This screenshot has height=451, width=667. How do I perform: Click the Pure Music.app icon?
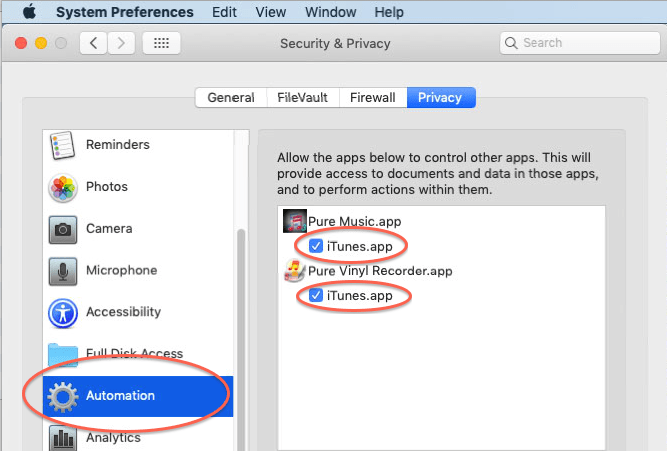(295, 221)
